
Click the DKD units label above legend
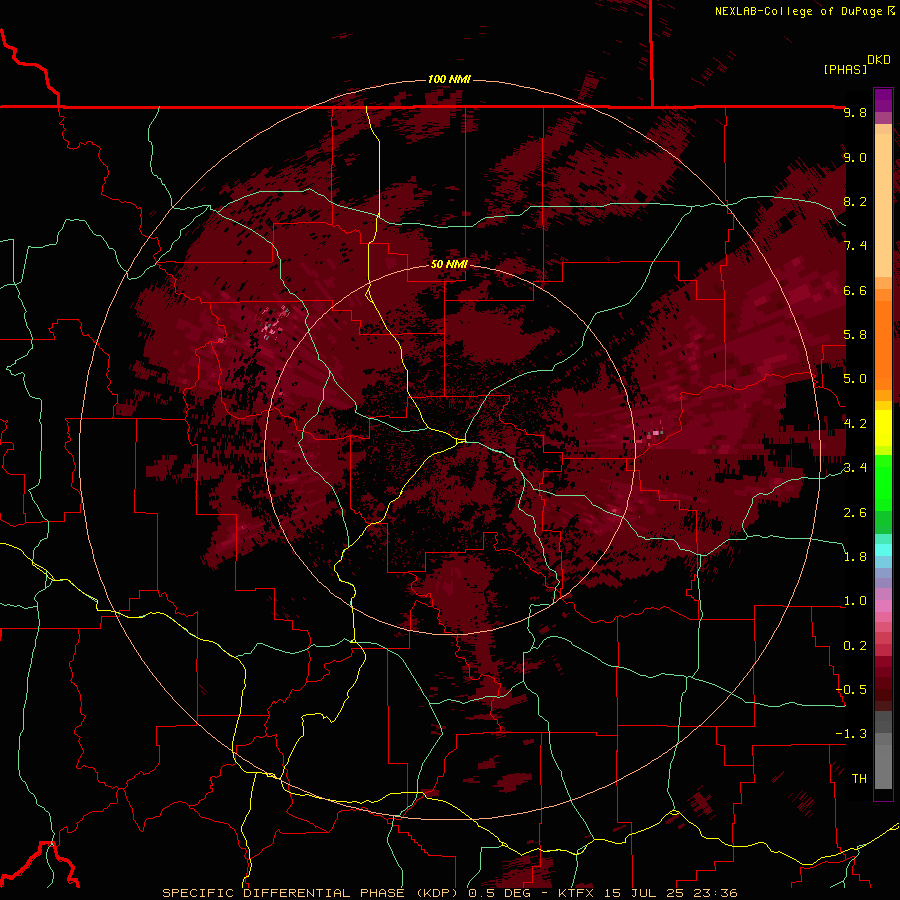tap(879, 60)
